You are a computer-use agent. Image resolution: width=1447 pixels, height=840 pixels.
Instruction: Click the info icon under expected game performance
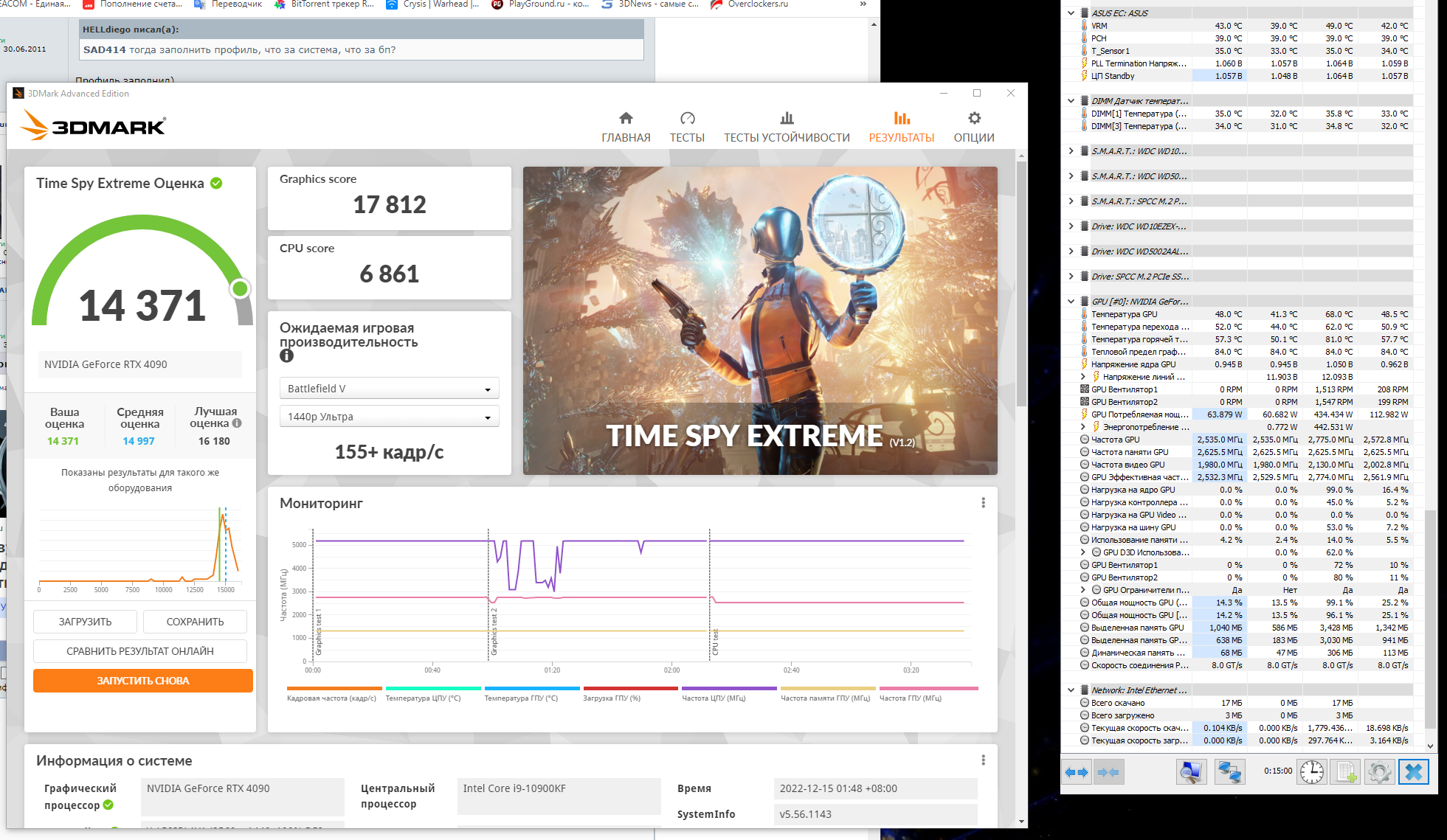[x=286, y=355]
